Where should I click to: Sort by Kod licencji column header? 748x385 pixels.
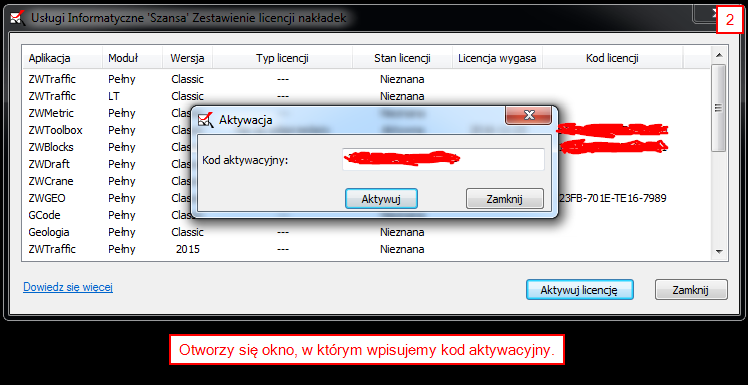point(613,58)
